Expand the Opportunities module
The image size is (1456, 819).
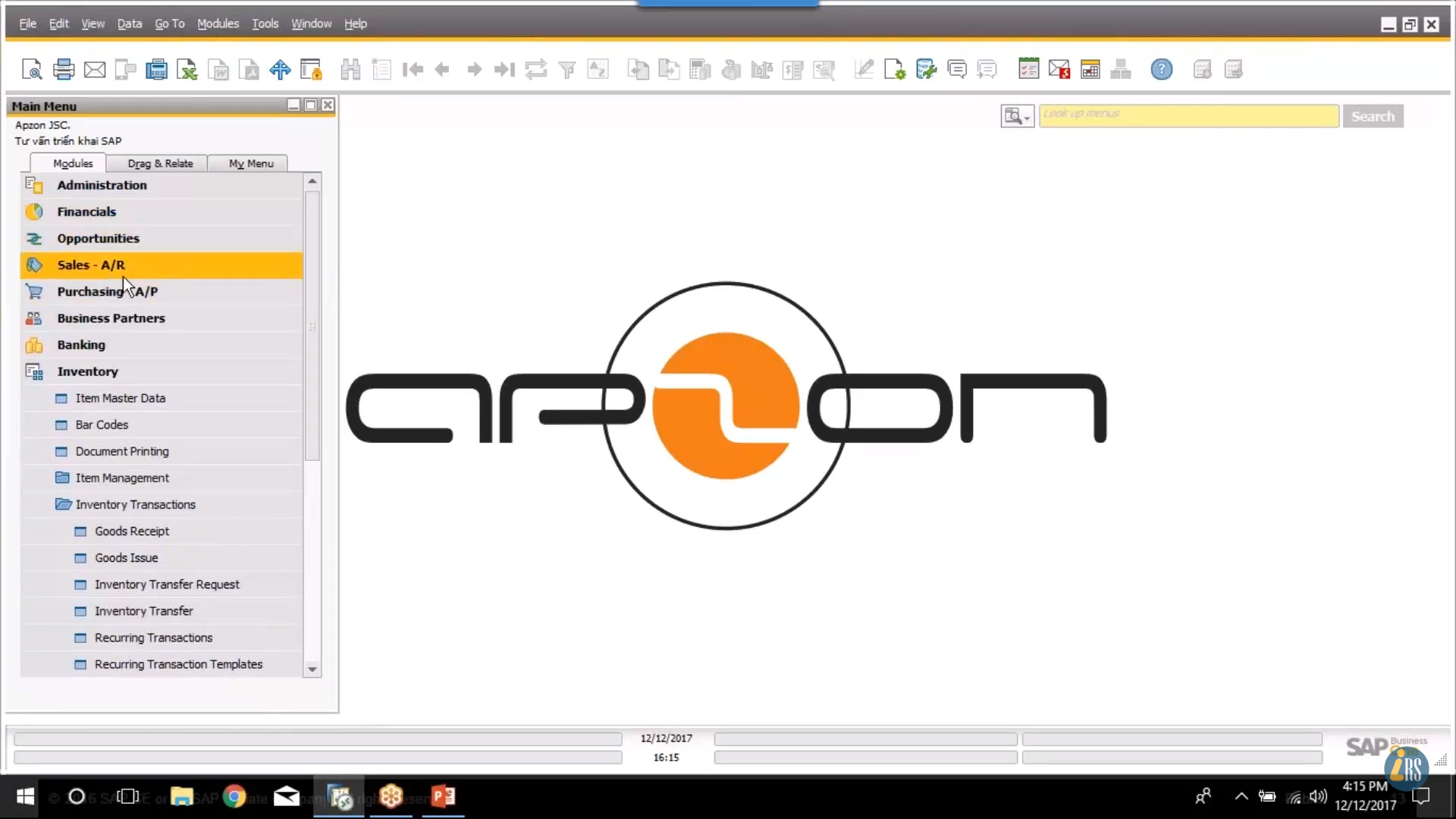[x=162, y=238]
